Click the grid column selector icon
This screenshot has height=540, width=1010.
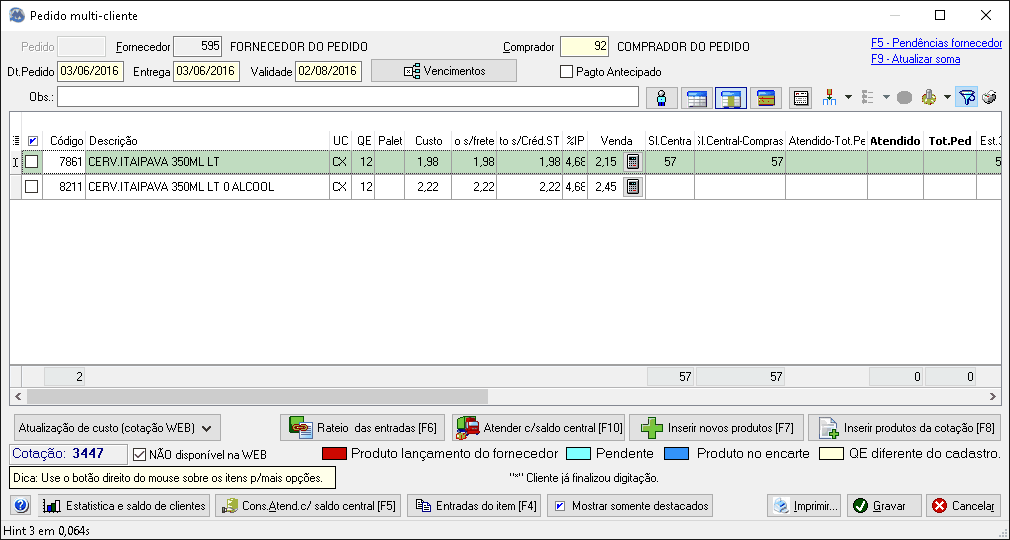coord(16,140)
